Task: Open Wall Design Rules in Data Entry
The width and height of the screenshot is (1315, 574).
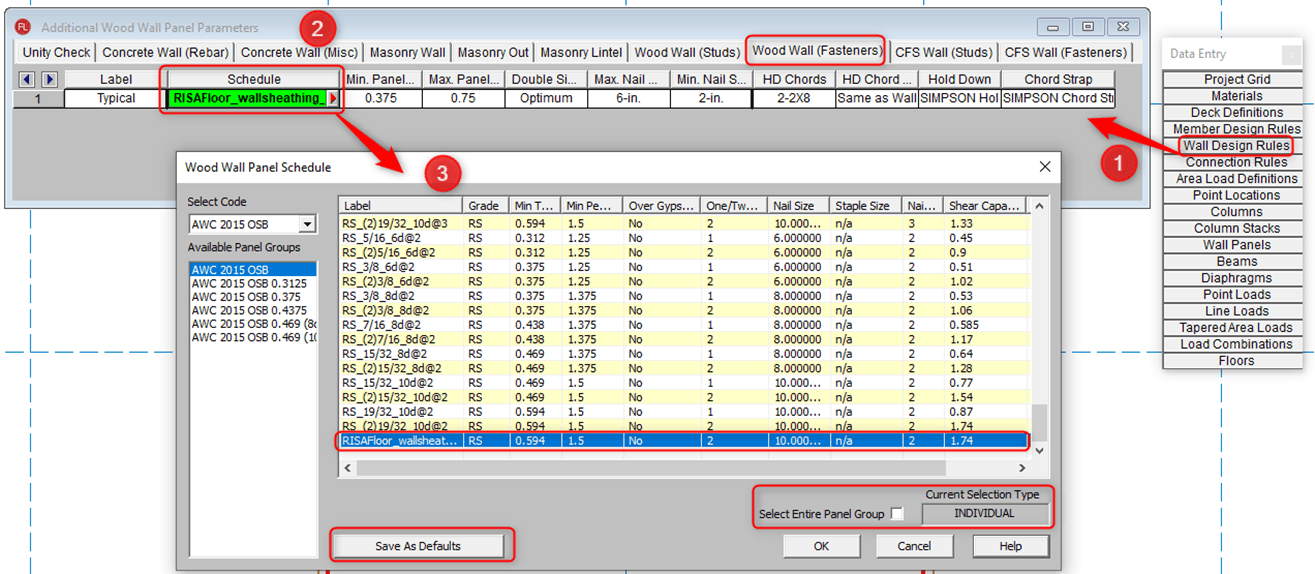Action: [x=1236, y=146]
